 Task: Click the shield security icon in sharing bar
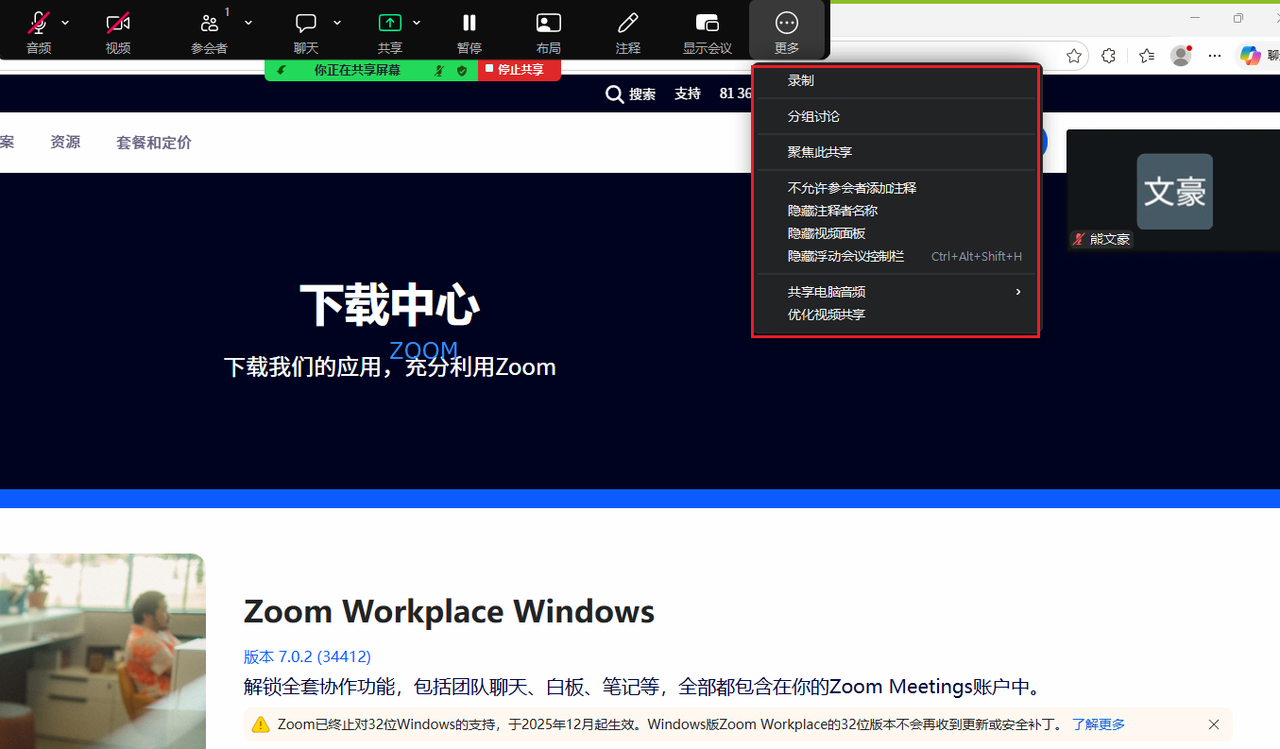click(x=461, y=71)
